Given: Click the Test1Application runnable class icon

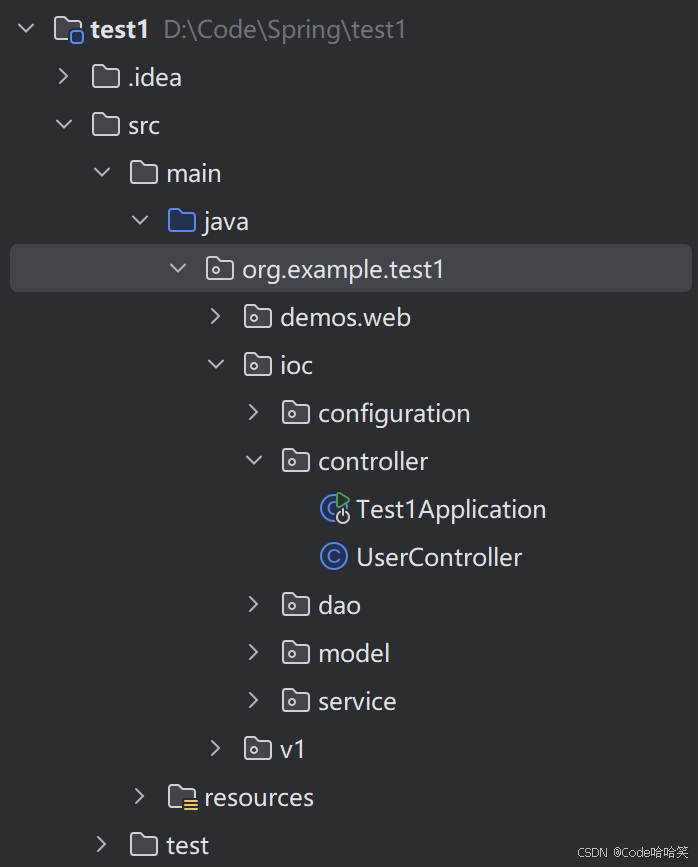Looking at the screenshot, I should (x=334, y=509).
